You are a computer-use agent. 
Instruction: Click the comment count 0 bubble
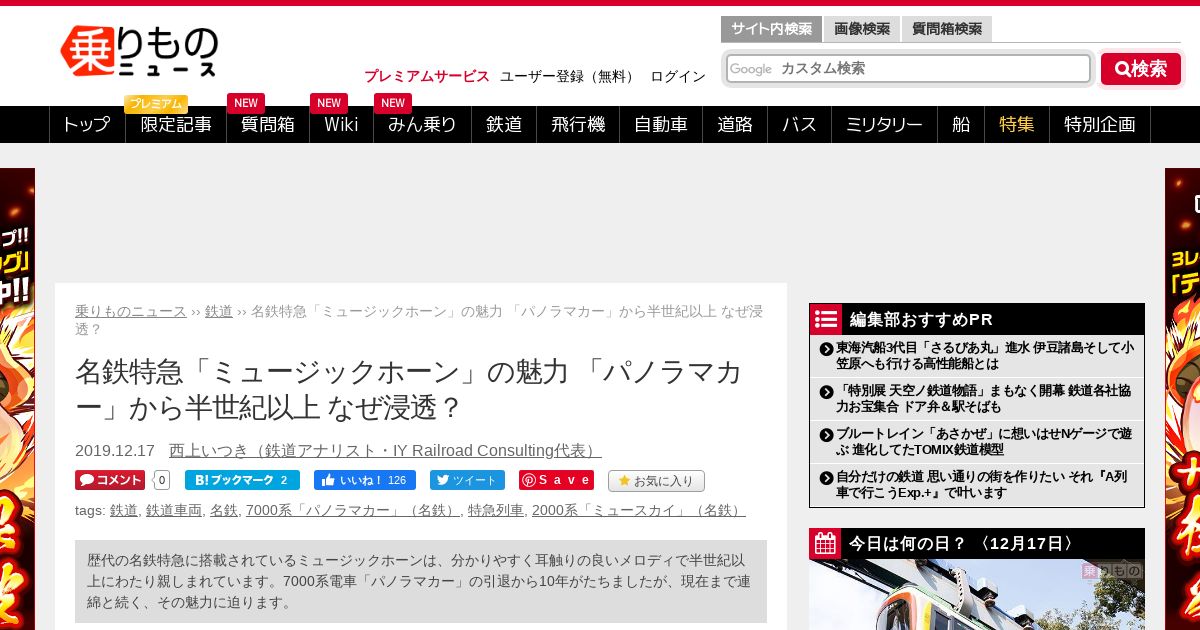point(162,480)
